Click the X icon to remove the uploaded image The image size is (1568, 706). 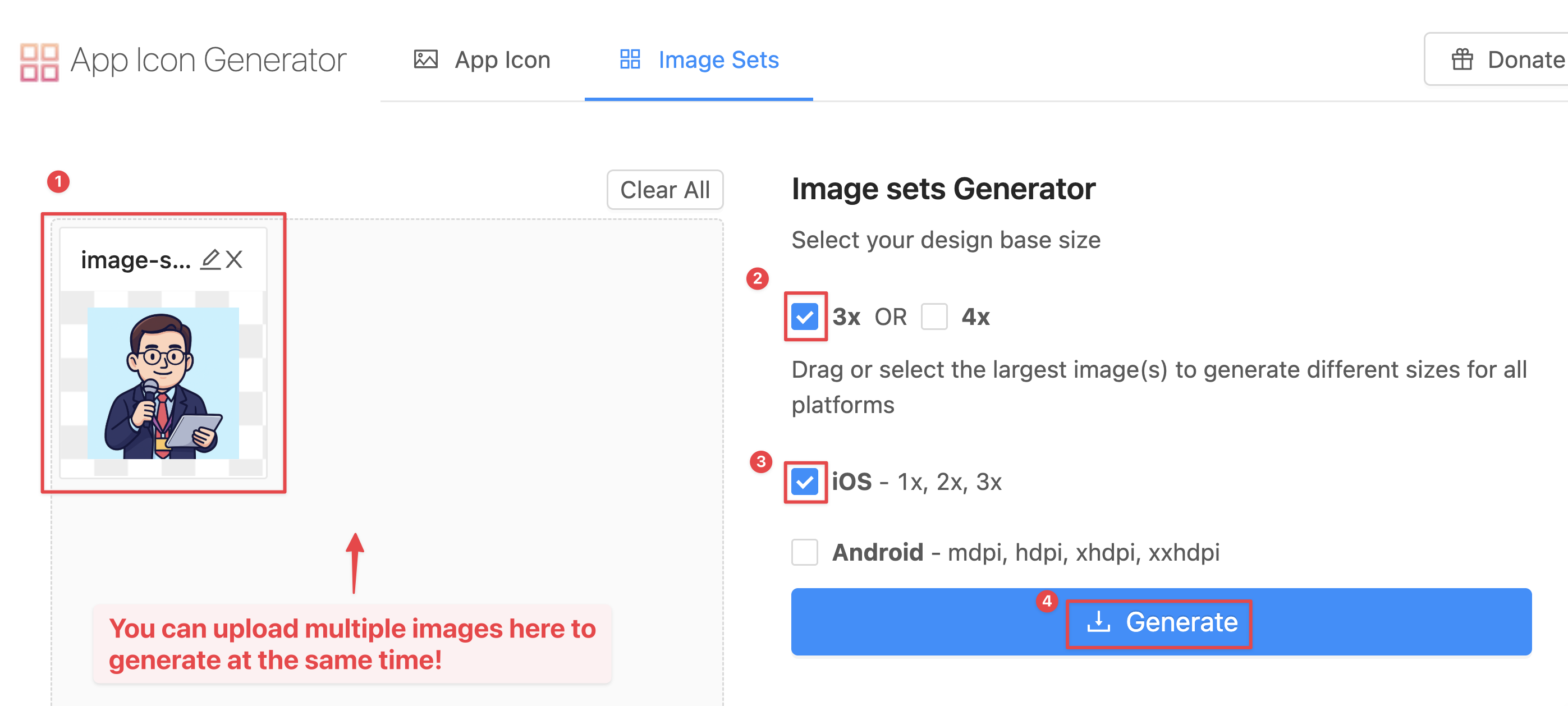[x=233, y=259]
